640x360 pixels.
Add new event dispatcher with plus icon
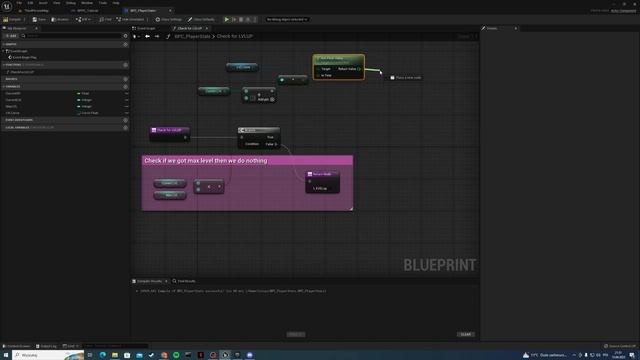pyautogui.click(x=125, y=120)
